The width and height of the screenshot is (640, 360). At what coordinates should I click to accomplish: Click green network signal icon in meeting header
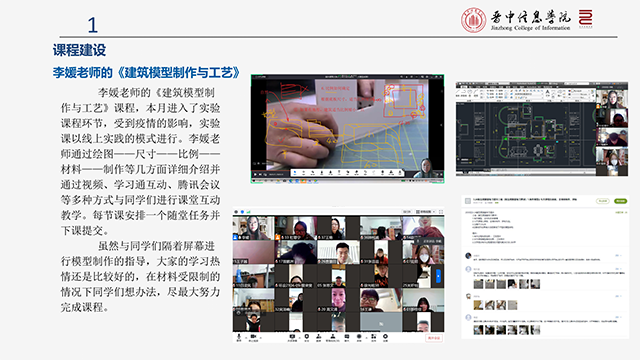pyautogui.click(x=249, y=212)
